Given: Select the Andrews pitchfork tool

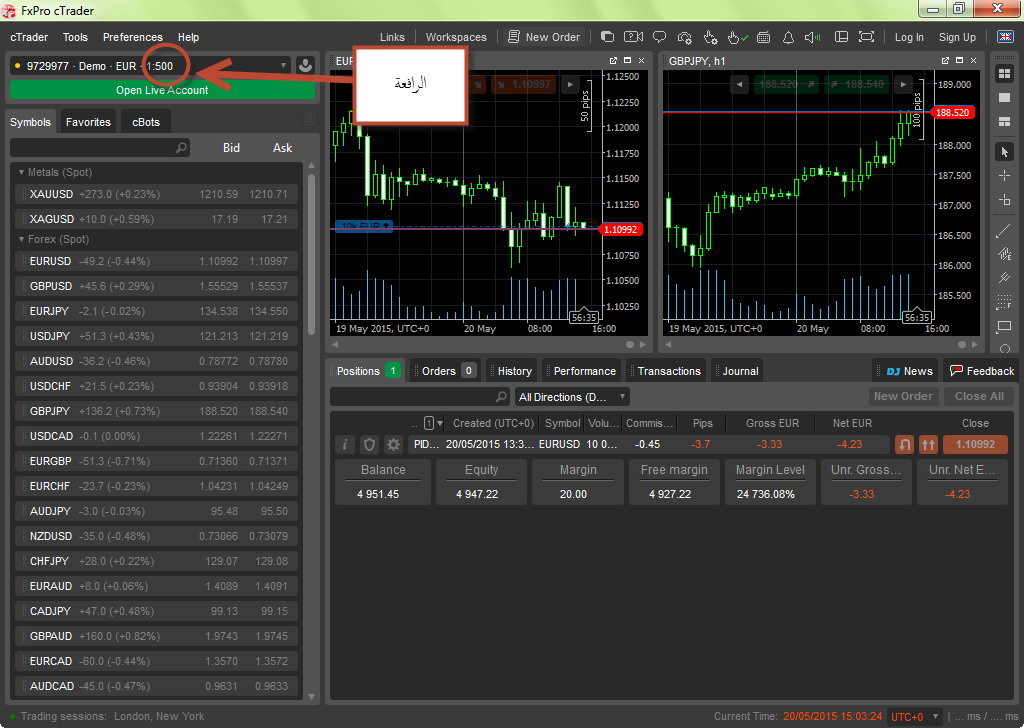Looking at the screenshot, I should point(1004,278).
